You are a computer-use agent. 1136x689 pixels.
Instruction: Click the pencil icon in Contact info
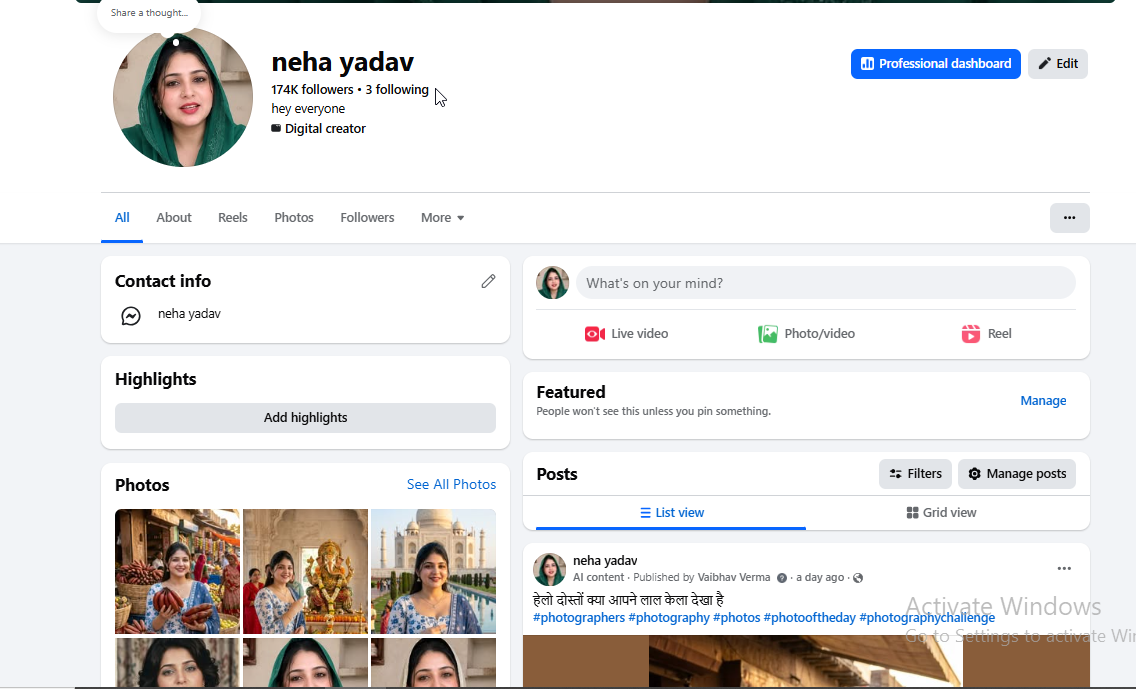(488, 281)
